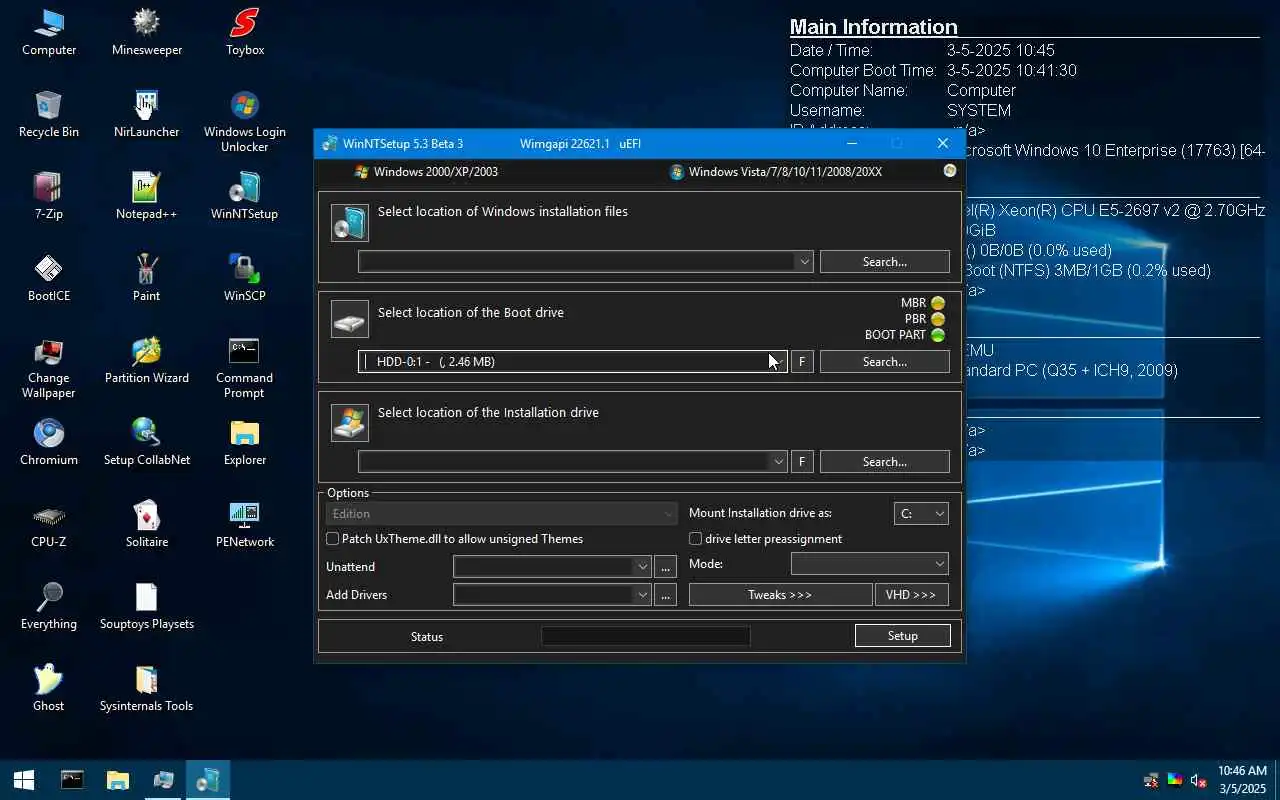The image size is (1280, 800).
Task: Launch Notepad++ from the desktop
Action: 146,196
